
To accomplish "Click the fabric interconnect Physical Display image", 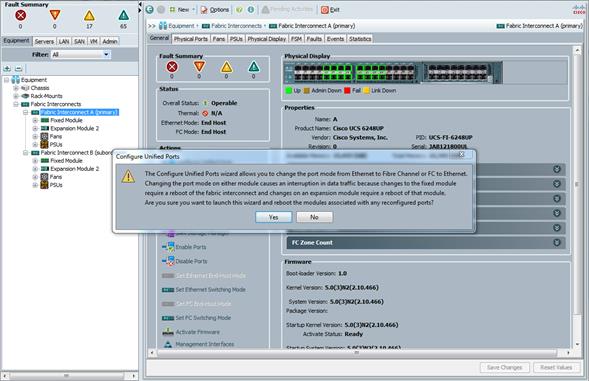I will tap(393, 72).
